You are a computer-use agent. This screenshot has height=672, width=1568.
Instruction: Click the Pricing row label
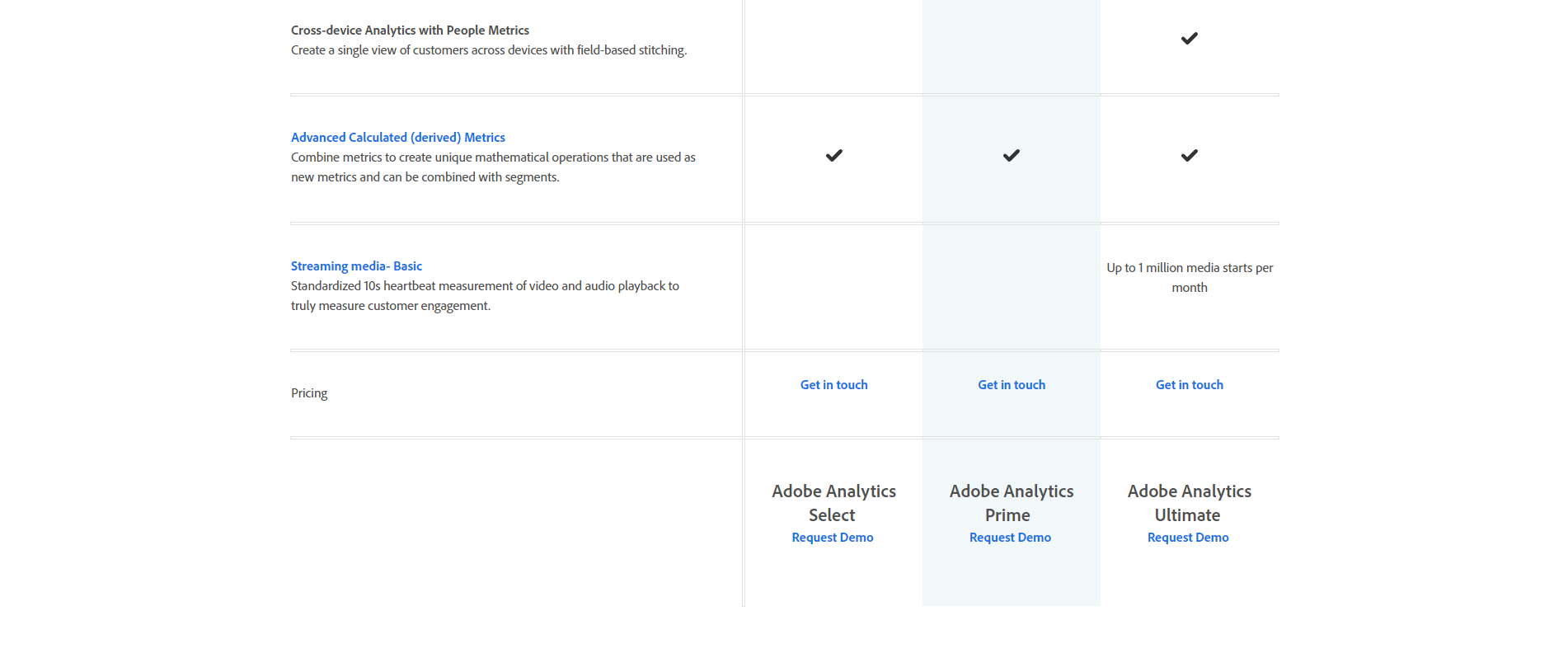pyautogui.click(x=309, y=393)
